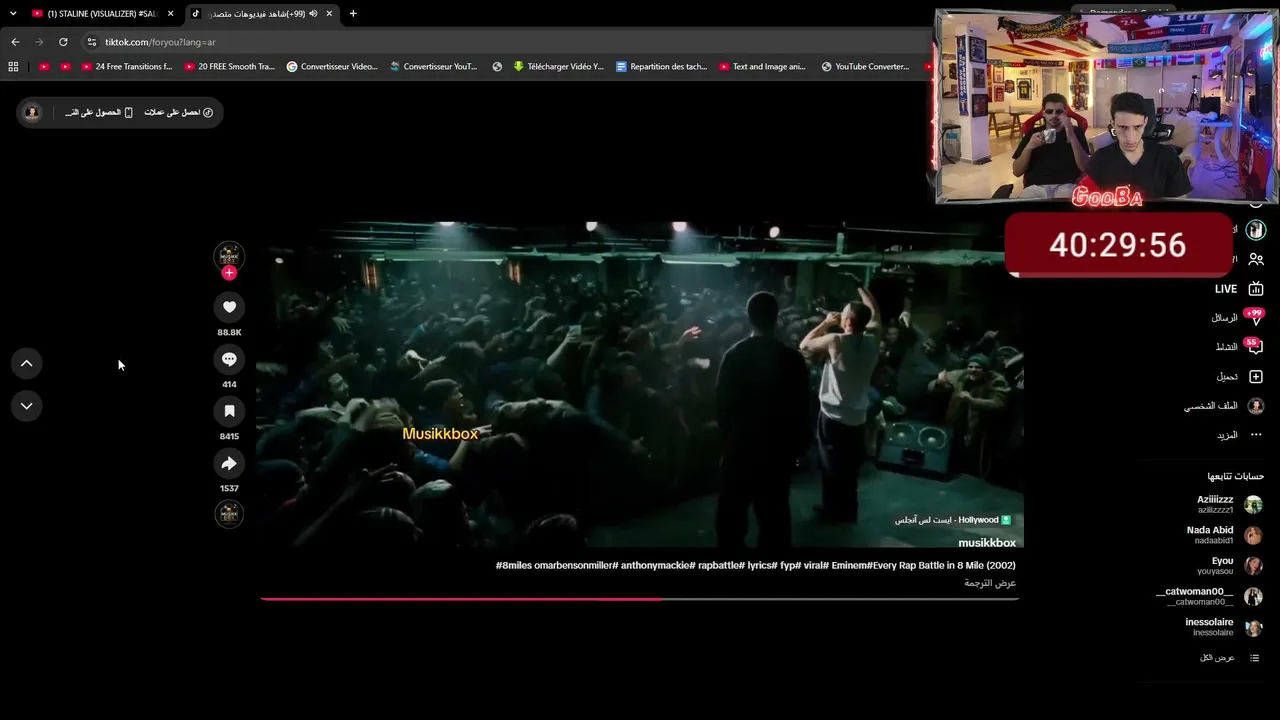Click the #8miles hashtag in caption
The height and width of the screenshot is (720, 1280).
(514, 566)
